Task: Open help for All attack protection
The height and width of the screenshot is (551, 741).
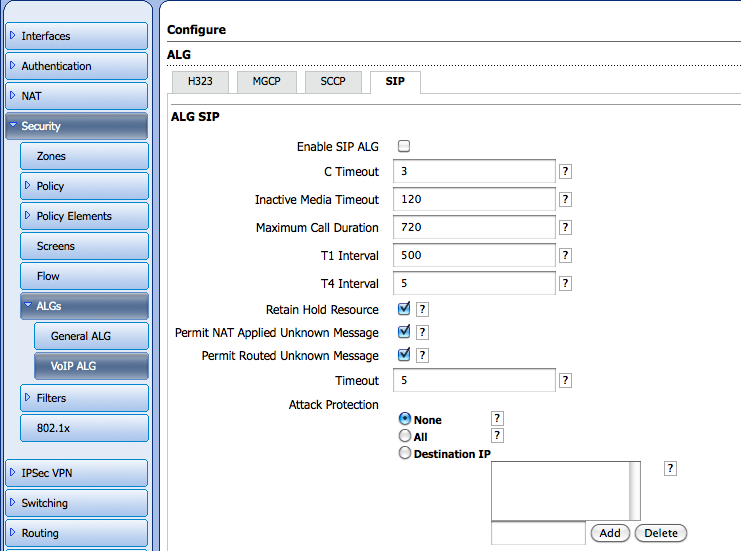Action: coord(497,436)
